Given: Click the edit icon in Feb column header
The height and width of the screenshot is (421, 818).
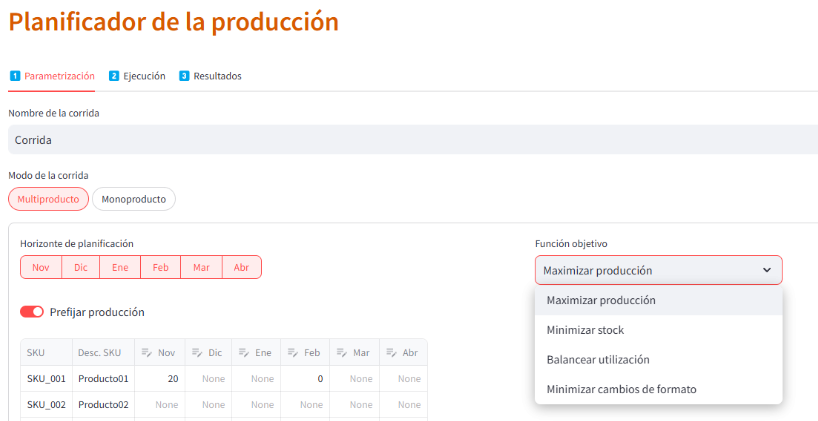Looking at the screenshot, I should (292, 353).
